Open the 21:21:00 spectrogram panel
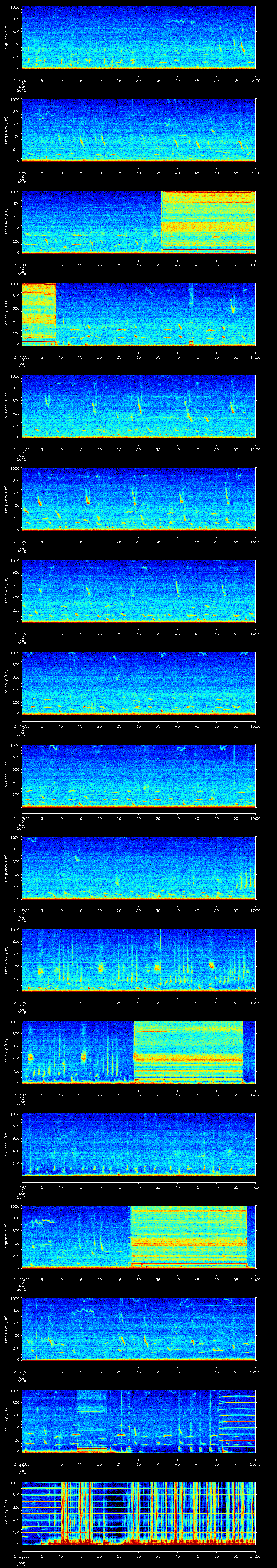277x1568 pixels. click(x=138, y=1328)
